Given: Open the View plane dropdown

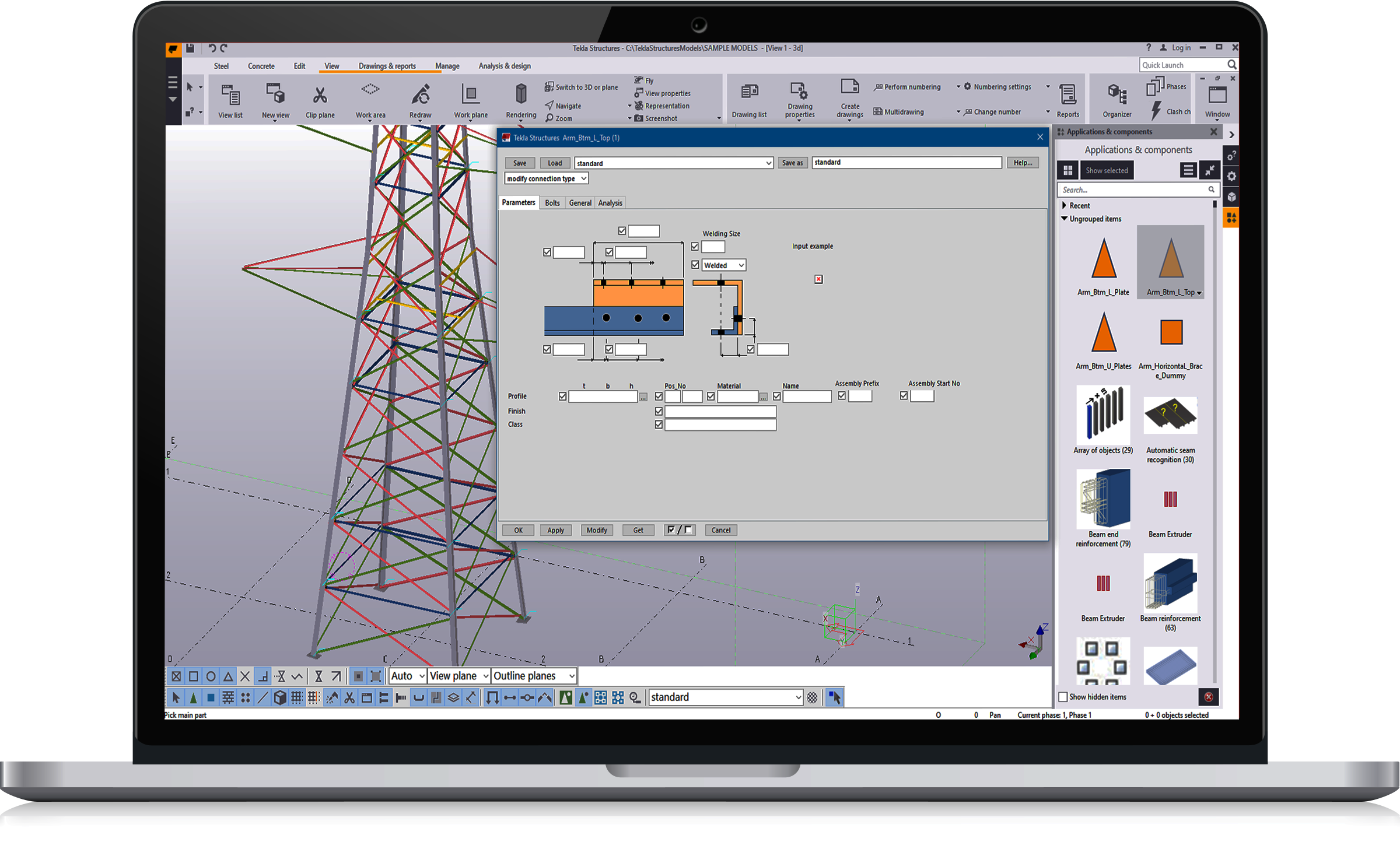Looking at the screenshot, I should coord(459,676).
